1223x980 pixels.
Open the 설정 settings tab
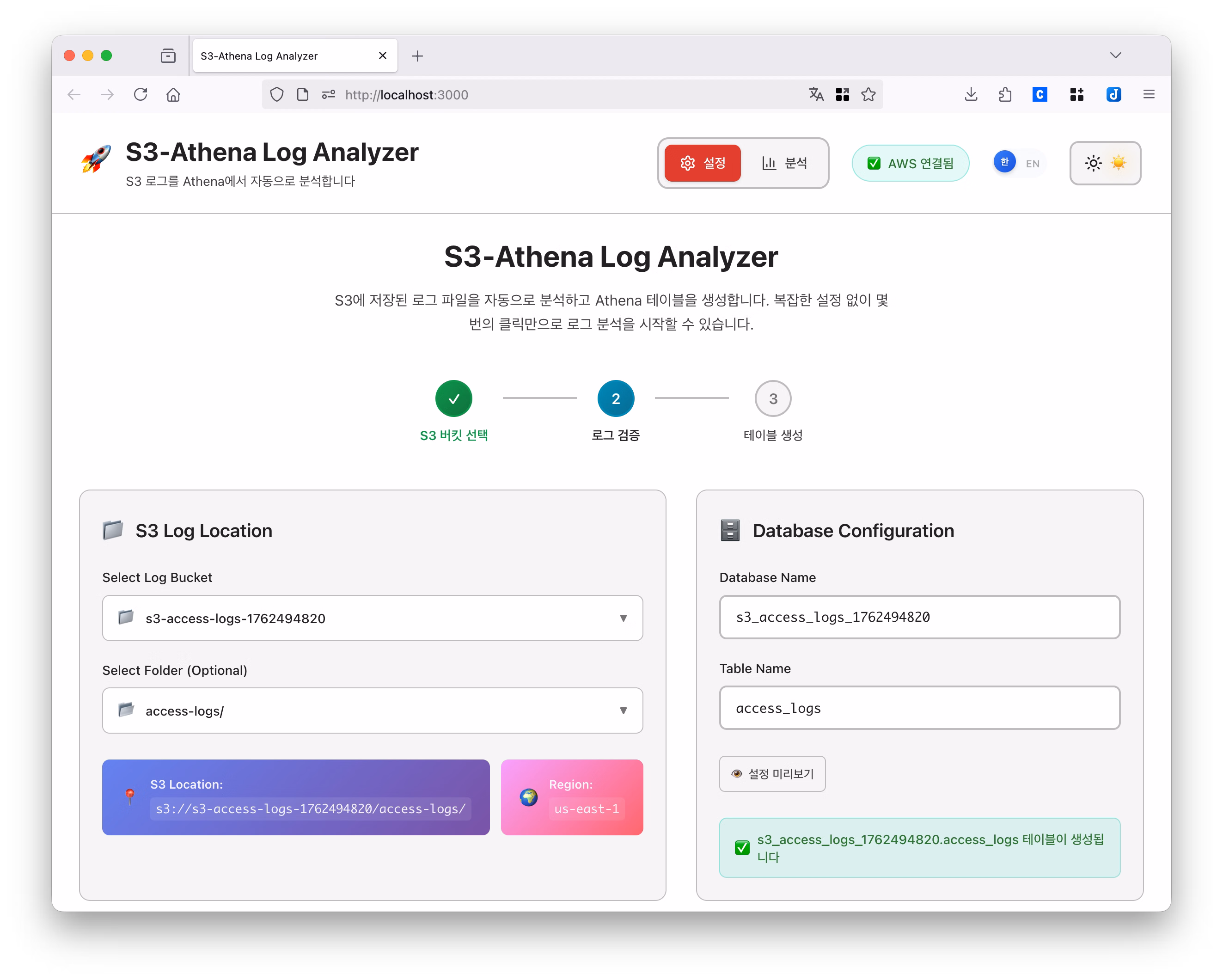click(x=702, y=164)
